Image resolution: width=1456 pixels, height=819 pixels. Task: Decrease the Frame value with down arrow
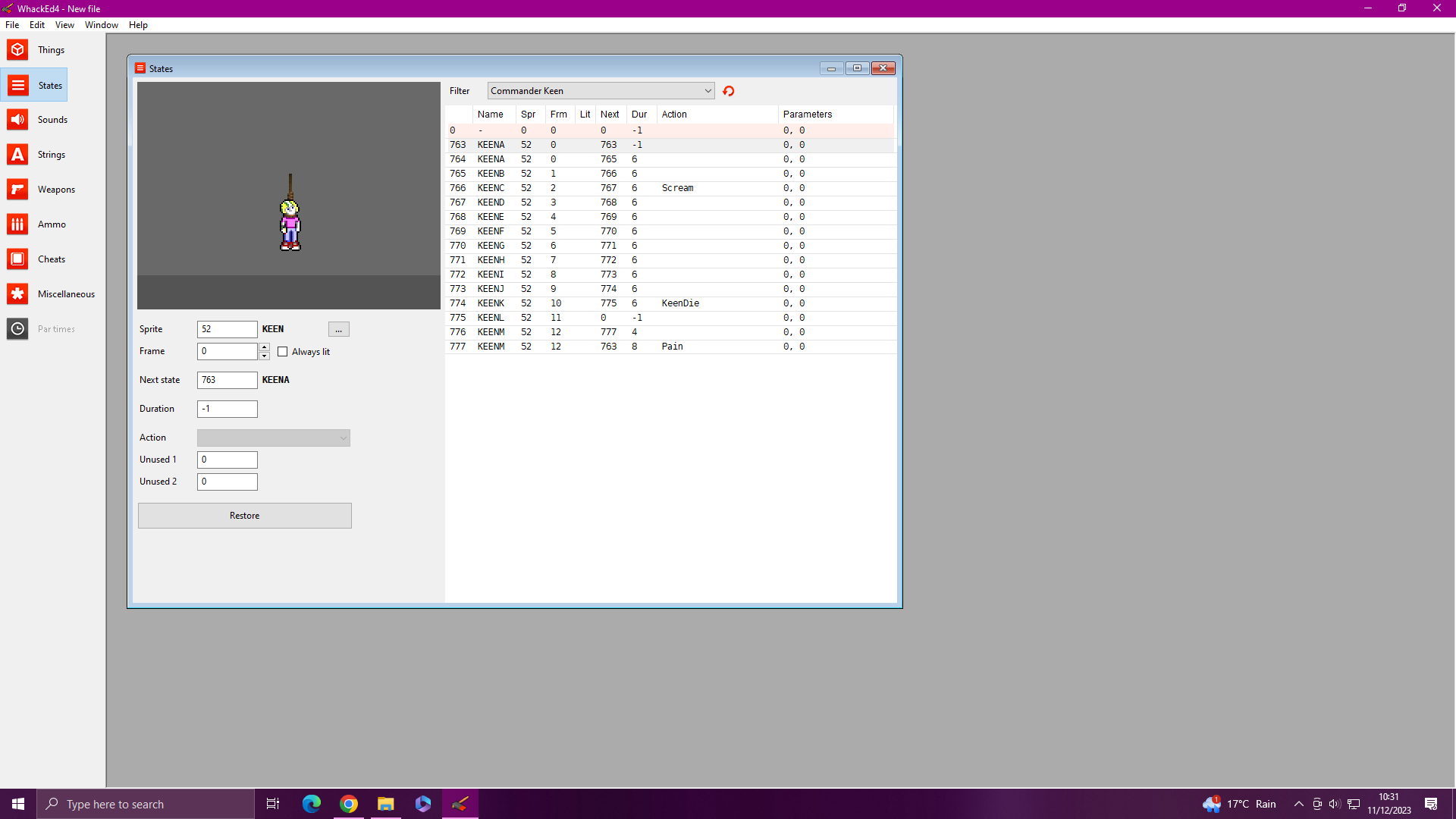pyautogui.click(x=264, y=356)
